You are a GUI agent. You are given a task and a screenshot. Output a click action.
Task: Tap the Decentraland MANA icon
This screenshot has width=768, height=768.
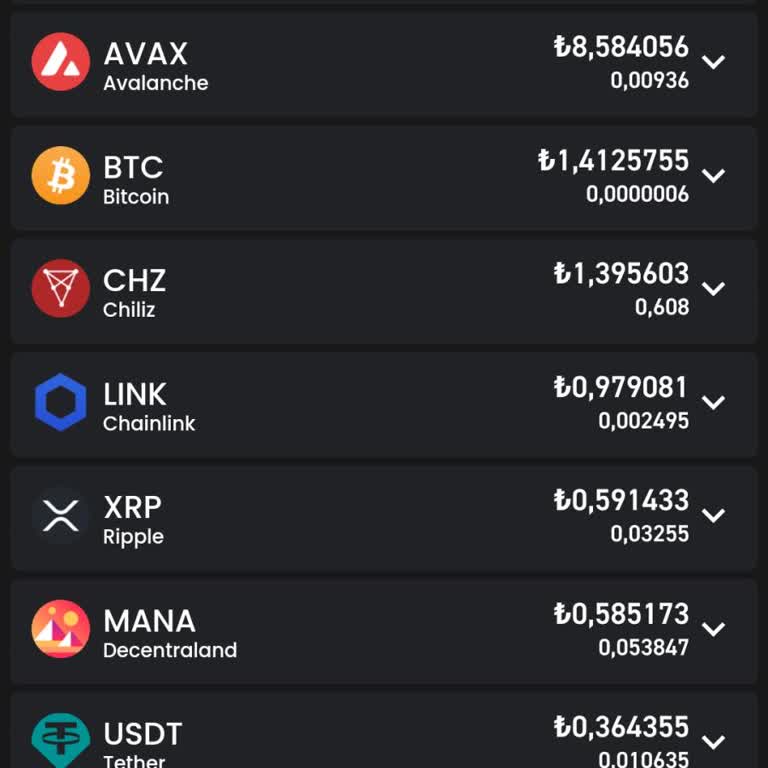click(61, 629)
